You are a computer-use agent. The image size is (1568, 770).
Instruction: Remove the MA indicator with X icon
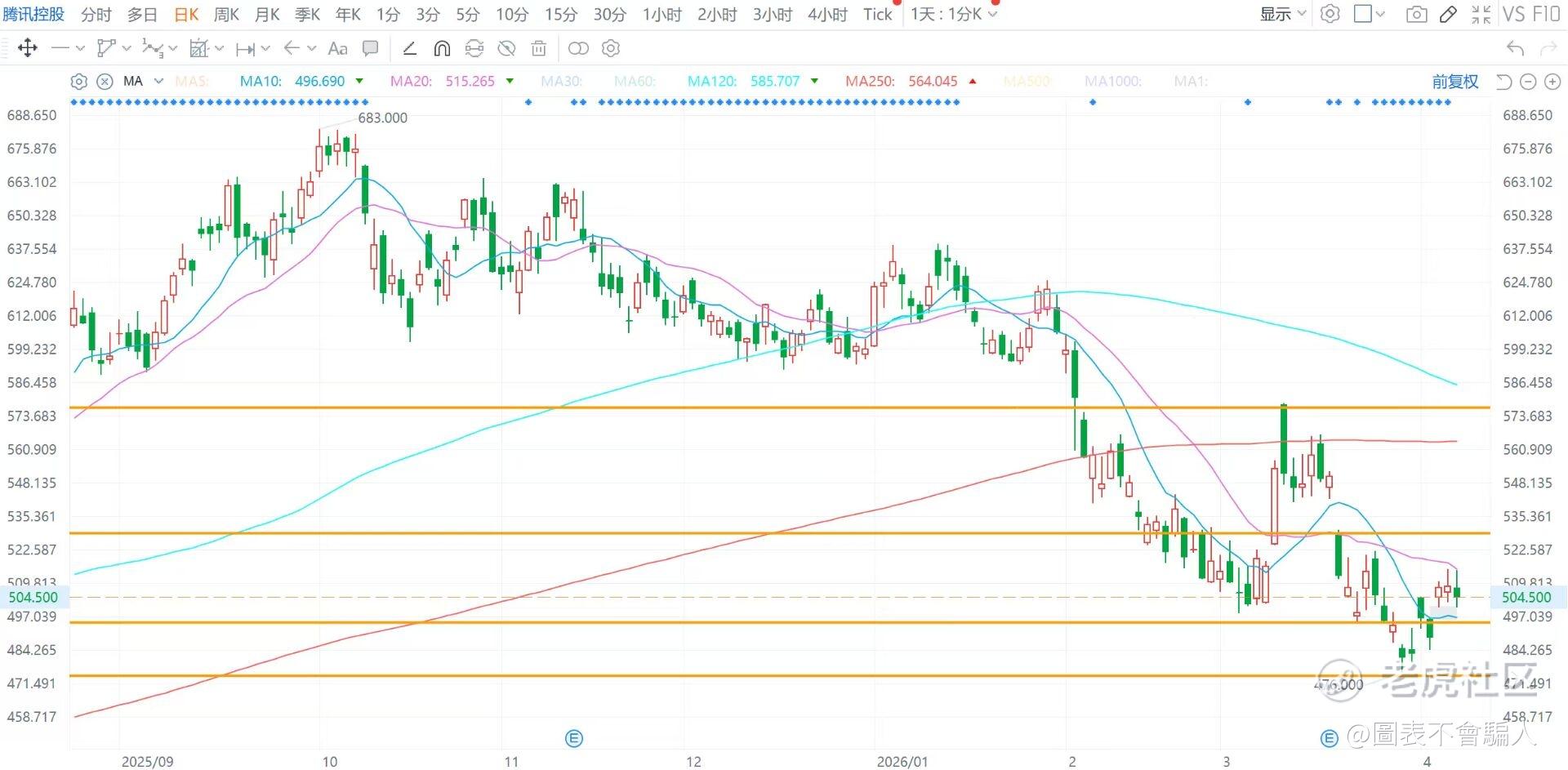105,82
